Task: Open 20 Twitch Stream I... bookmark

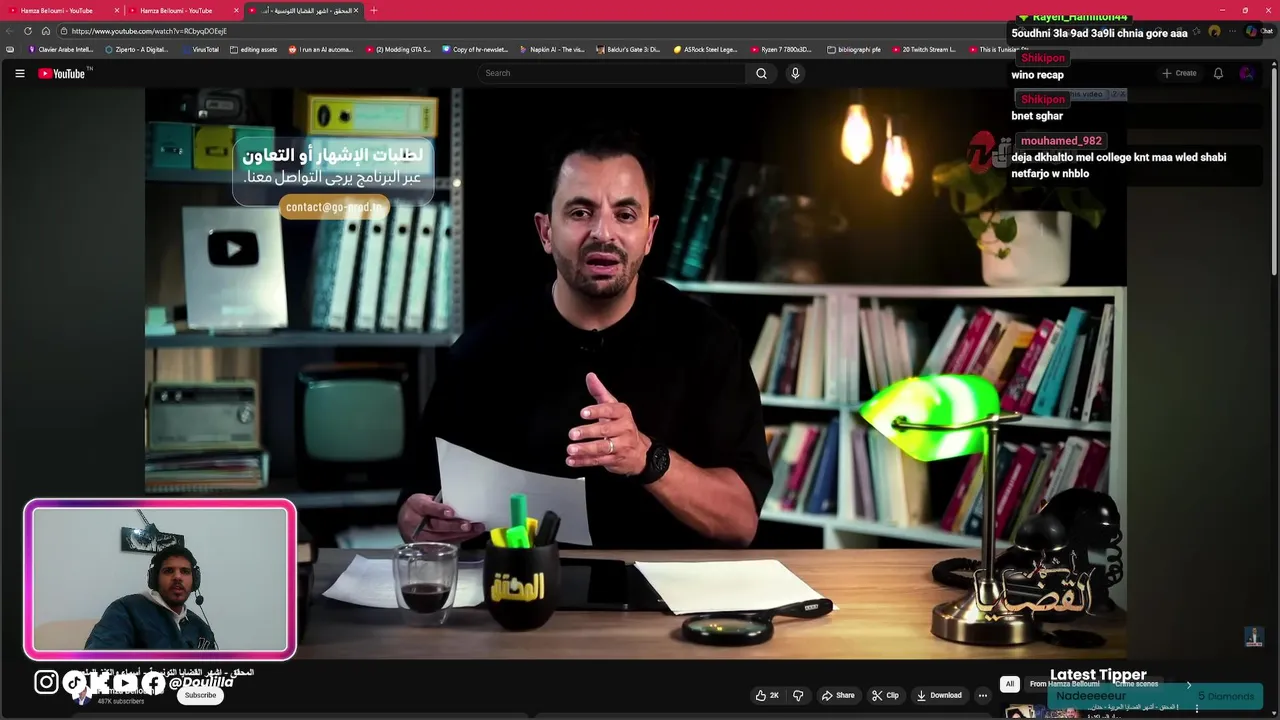Action: [x=923, y=49]
